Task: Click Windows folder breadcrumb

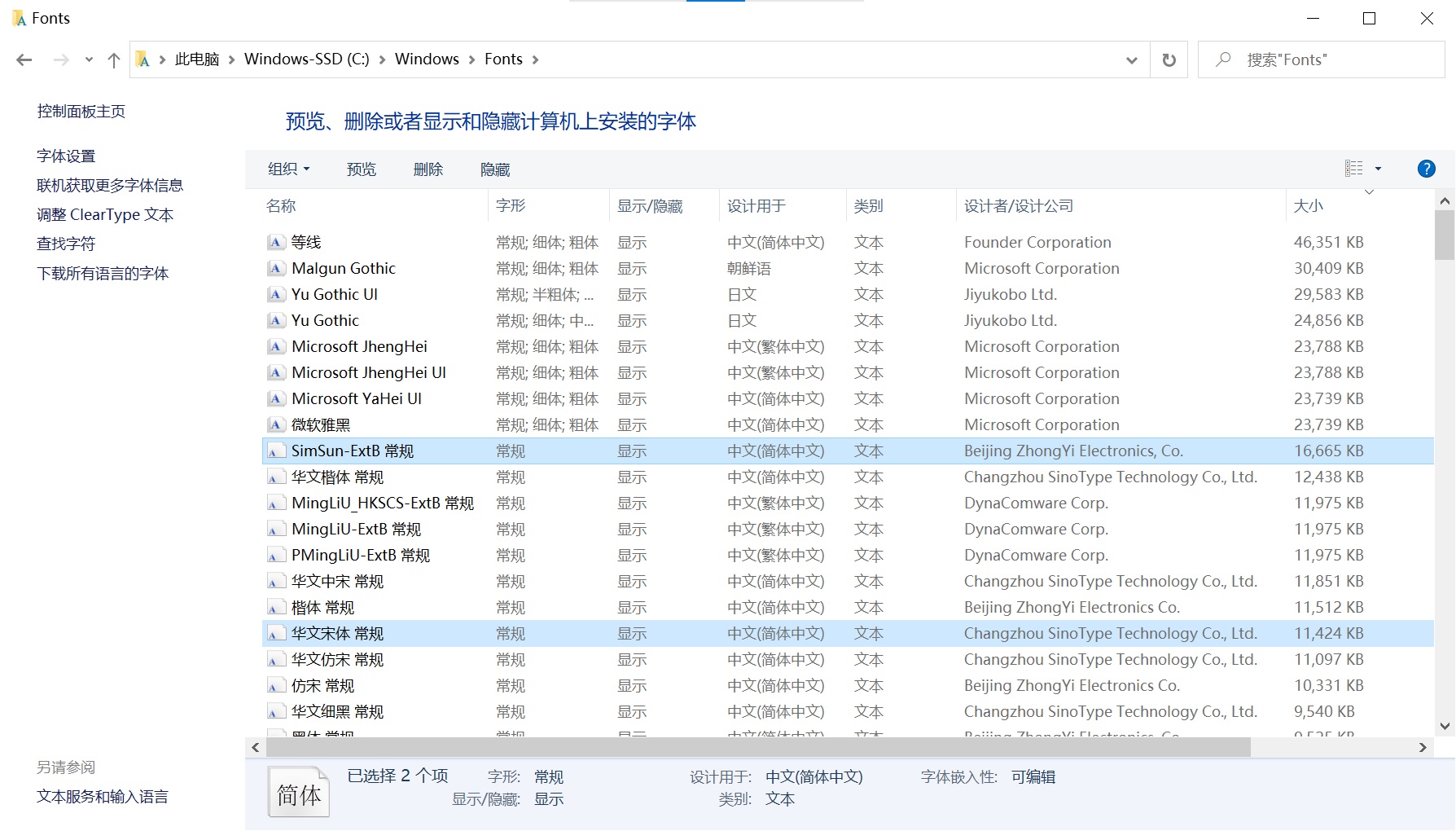Action: [x=427, y=59]
